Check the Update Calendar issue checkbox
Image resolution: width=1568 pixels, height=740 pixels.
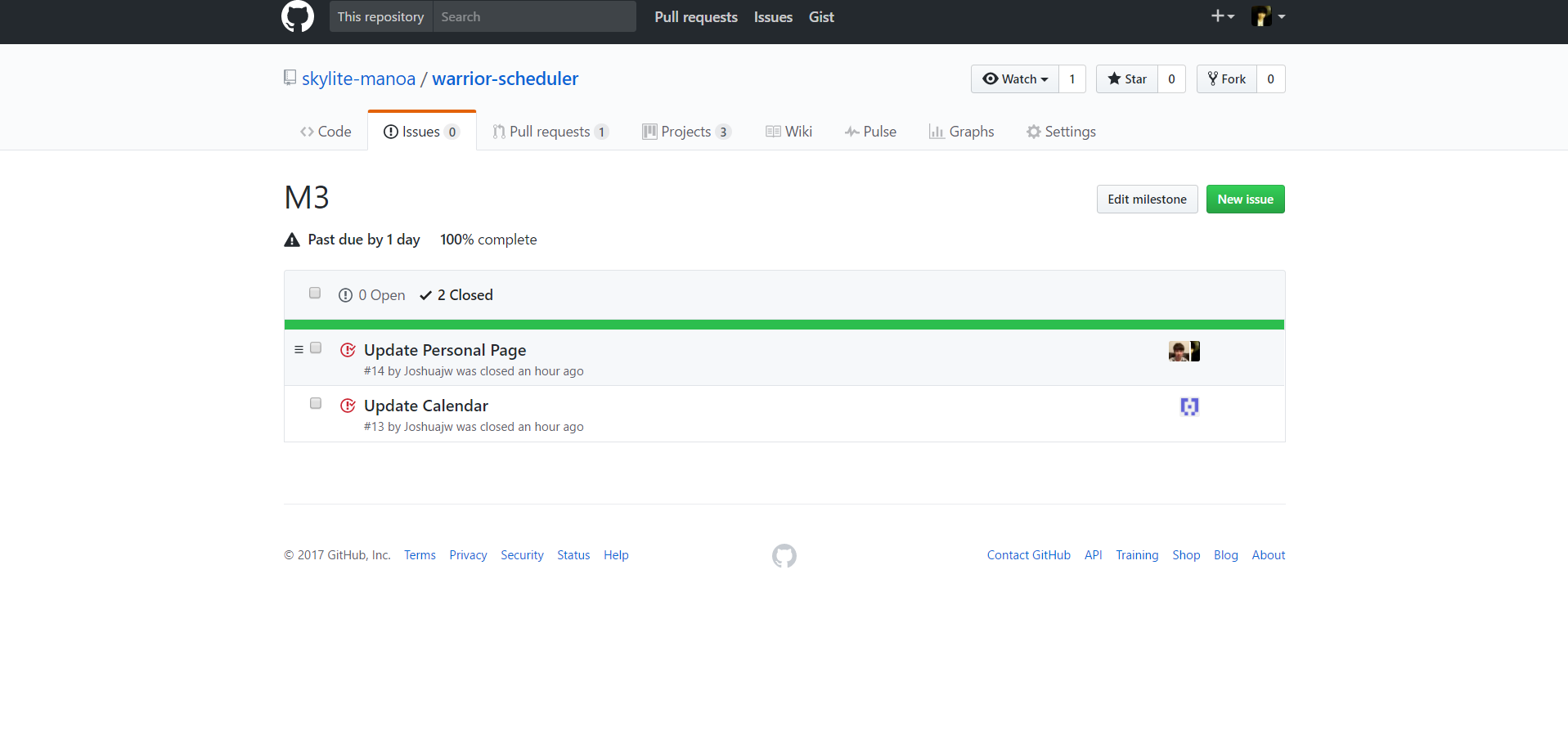coord(316,403)
